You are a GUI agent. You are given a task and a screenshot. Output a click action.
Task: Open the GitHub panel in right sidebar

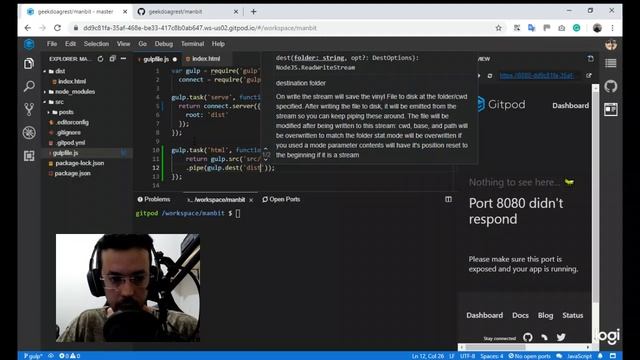(611, 86)
